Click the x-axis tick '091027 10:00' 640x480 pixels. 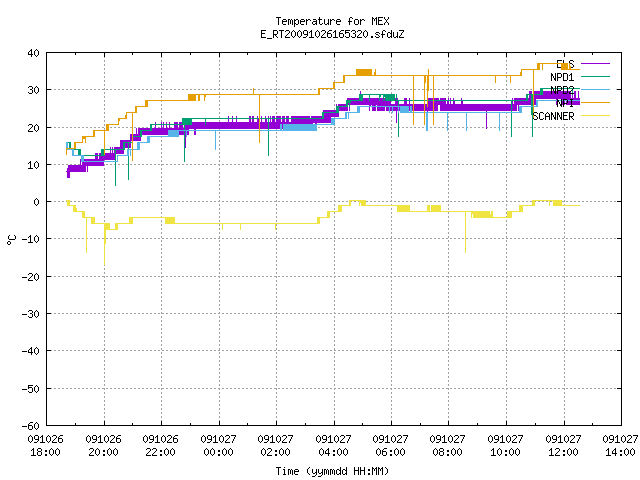506,446
